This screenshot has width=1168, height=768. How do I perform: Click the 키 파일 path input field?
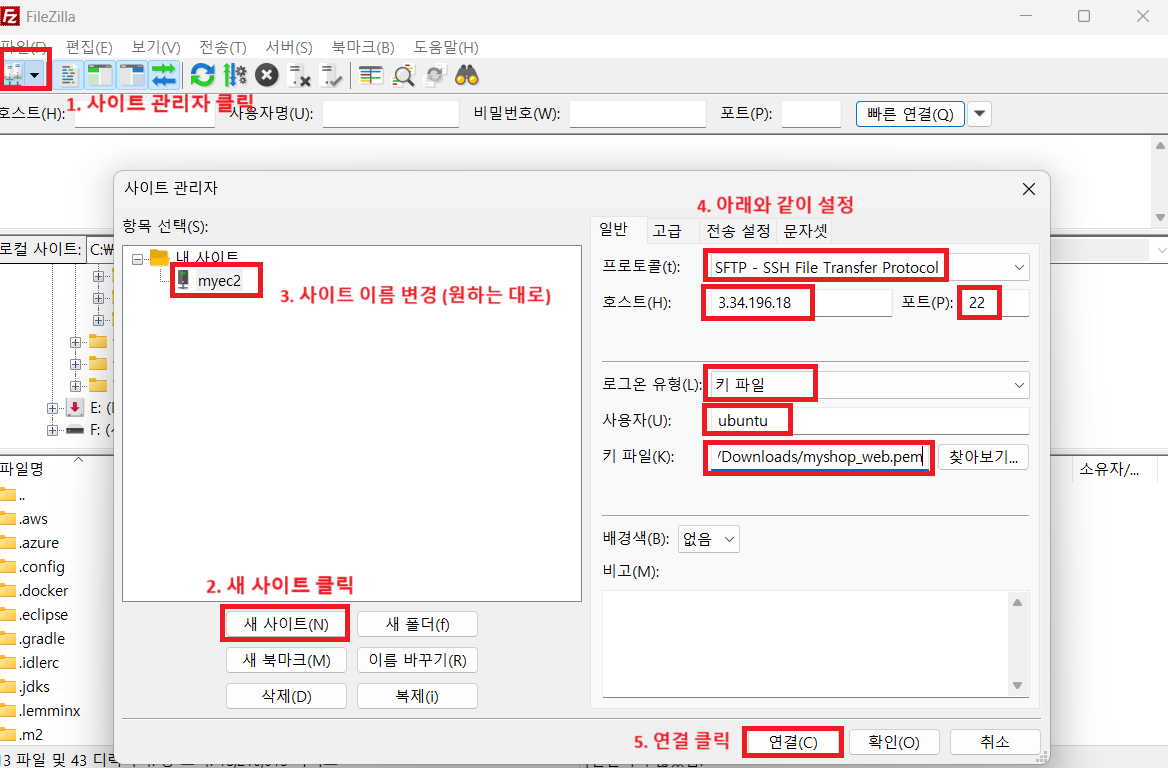point(819,457)
